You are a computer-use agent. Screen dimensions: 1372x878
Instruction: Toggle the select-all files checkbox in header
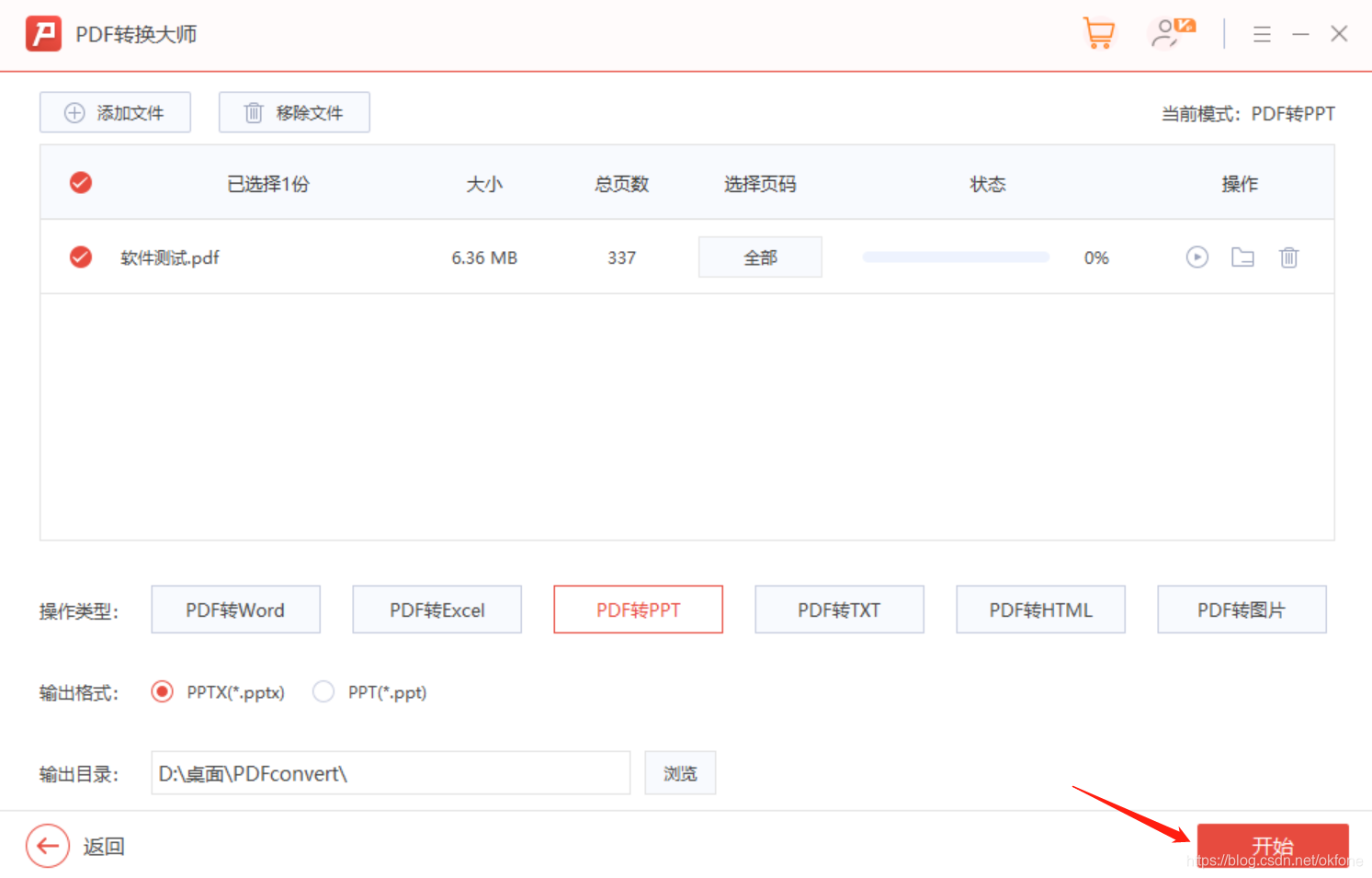tap(81, 183)
